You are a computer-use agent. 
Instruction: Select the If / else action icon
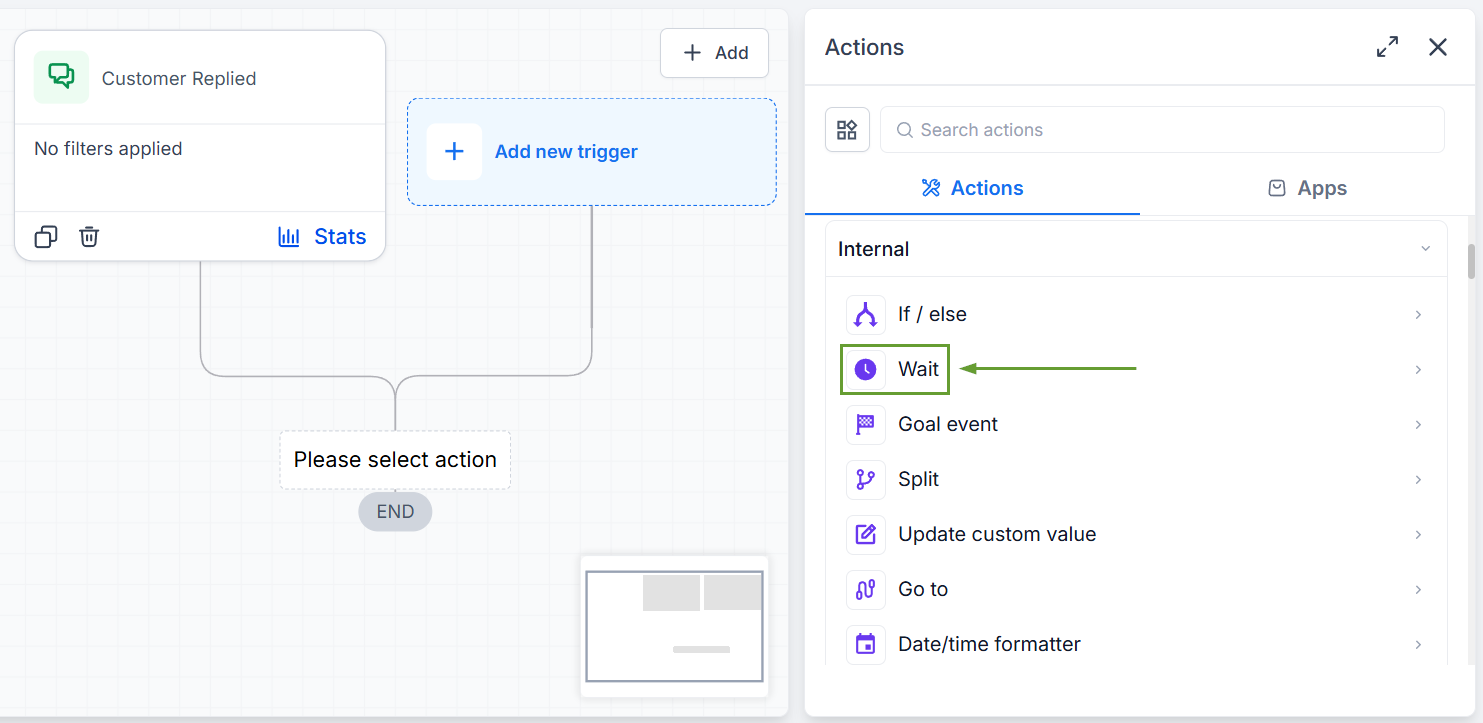pos(865,314)
